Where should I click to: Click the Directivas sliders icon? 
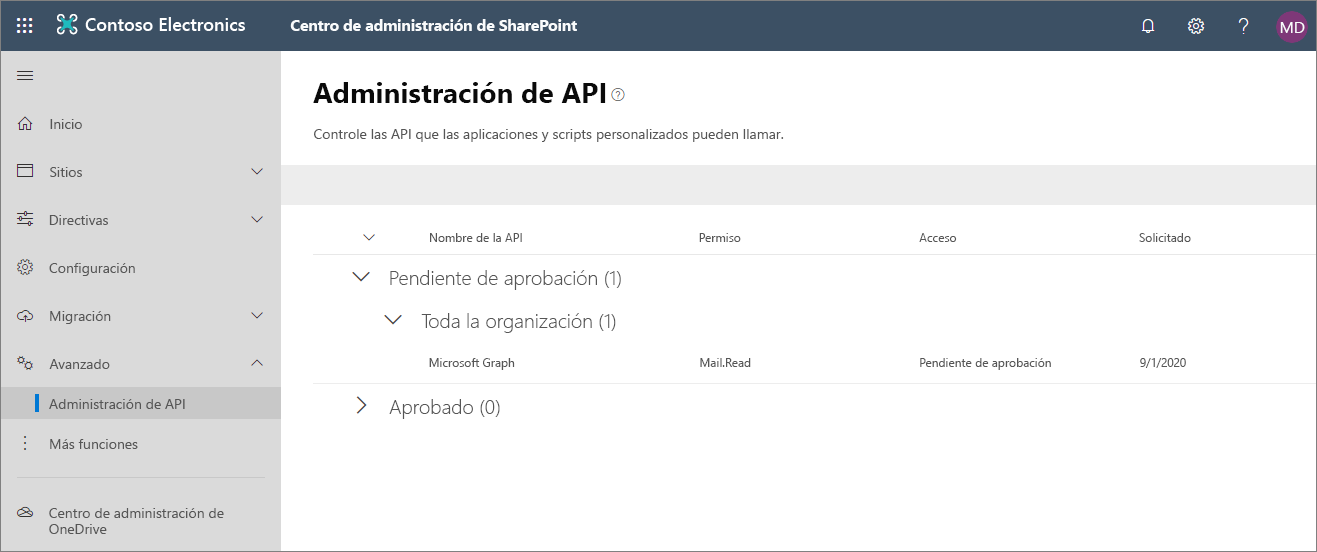click(26, 219)
